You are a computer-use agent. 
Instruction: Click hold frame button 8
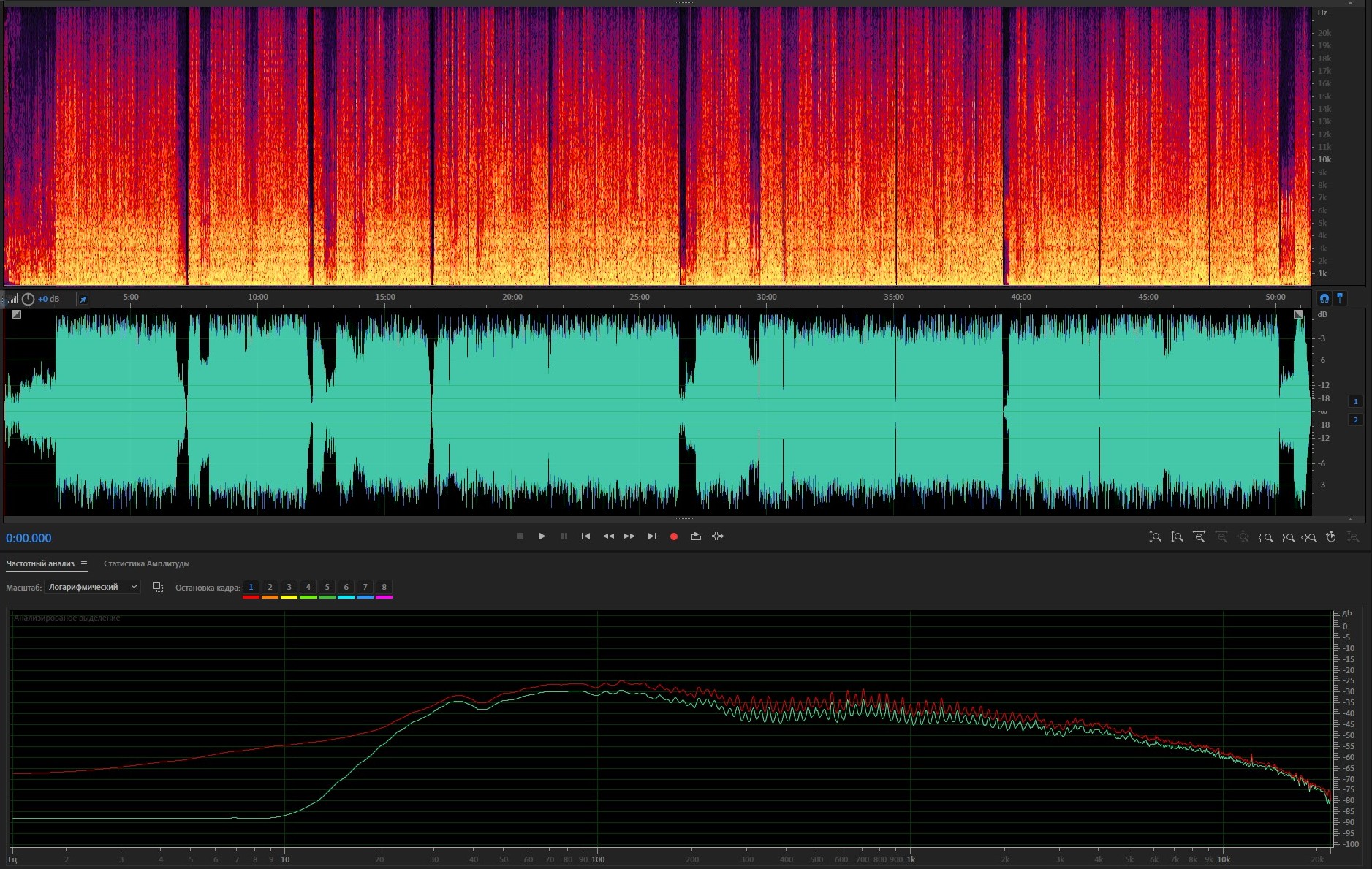[x=384, y=587]
